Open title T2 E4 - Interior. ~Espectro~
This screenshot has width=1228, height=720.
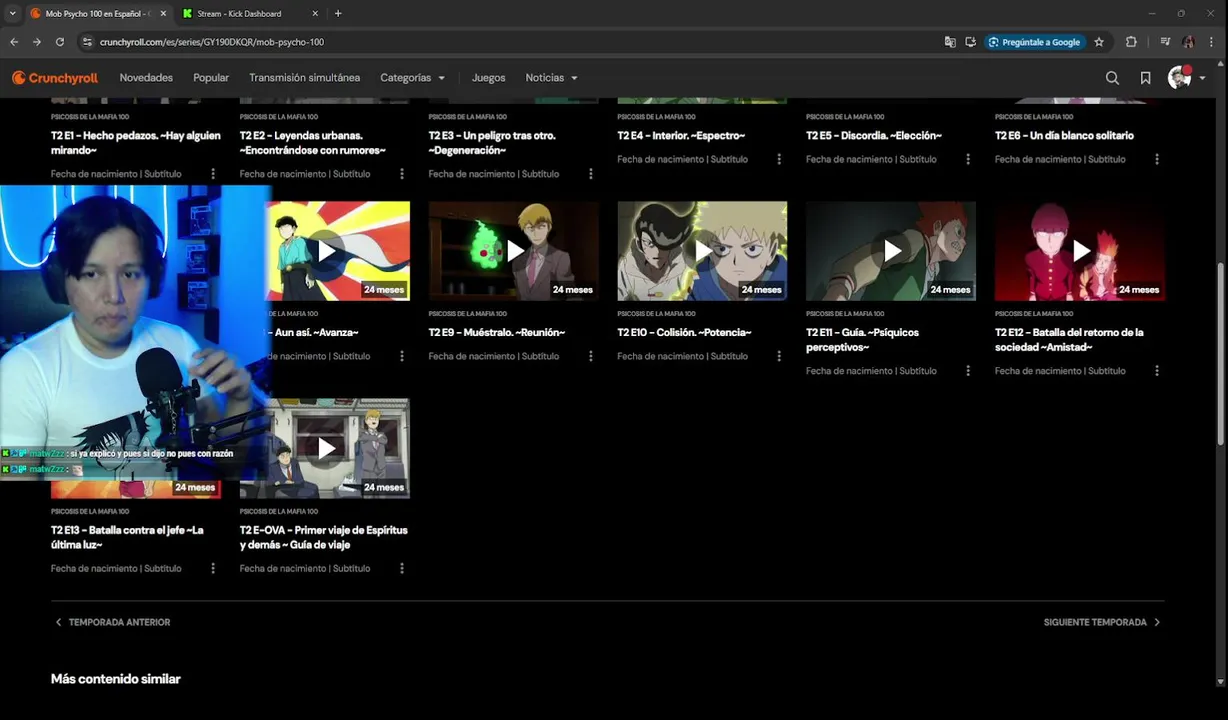click(681, 136)
